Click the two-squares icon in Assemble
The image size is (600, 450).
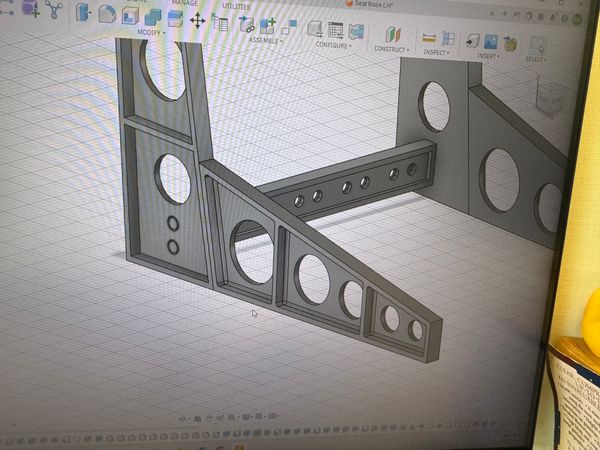pos(289,27)
